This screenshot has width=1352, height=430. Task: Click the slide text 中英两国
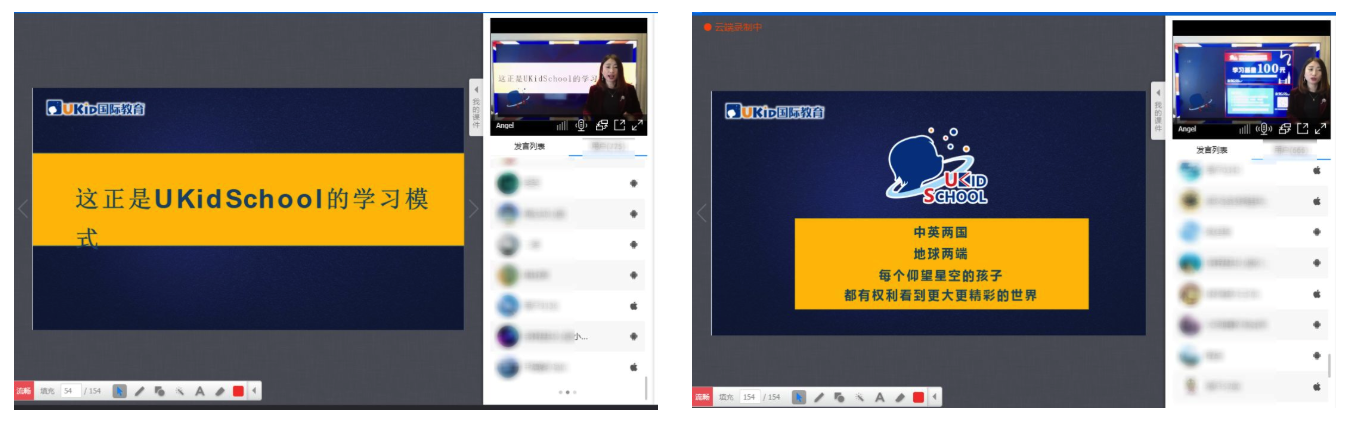(x=941, y=232)
